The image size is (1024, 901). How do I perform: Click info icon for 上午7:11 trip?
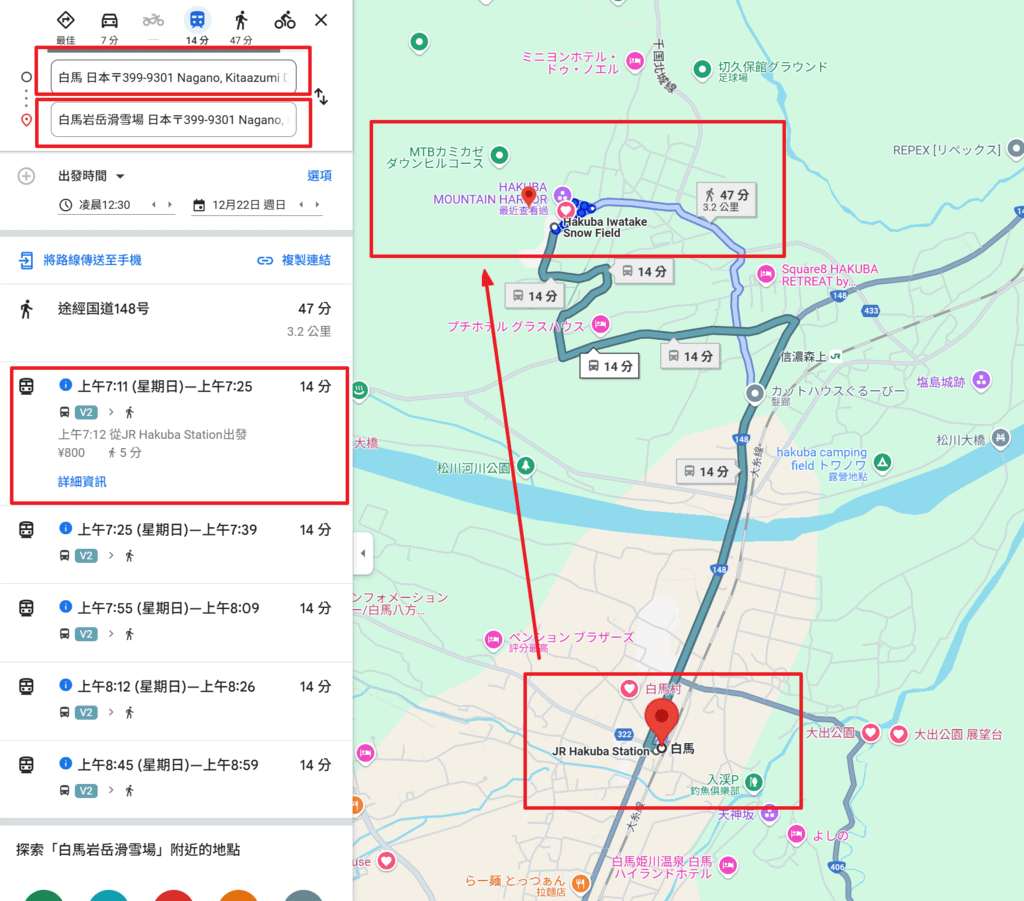(x=65, y=385)
